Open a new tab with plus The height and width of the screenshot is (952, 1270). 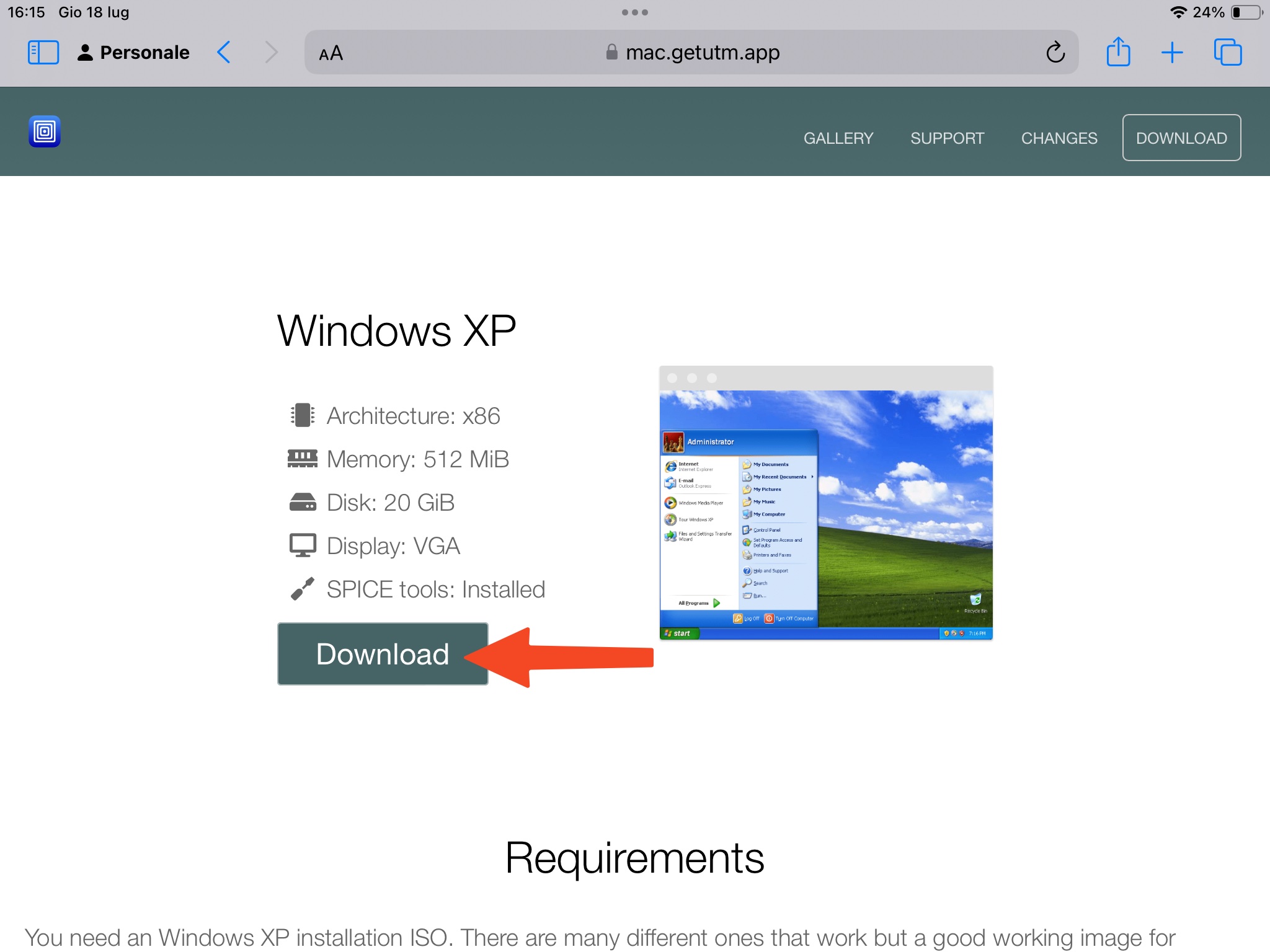pyautogui.click(x=1172, y=53)
